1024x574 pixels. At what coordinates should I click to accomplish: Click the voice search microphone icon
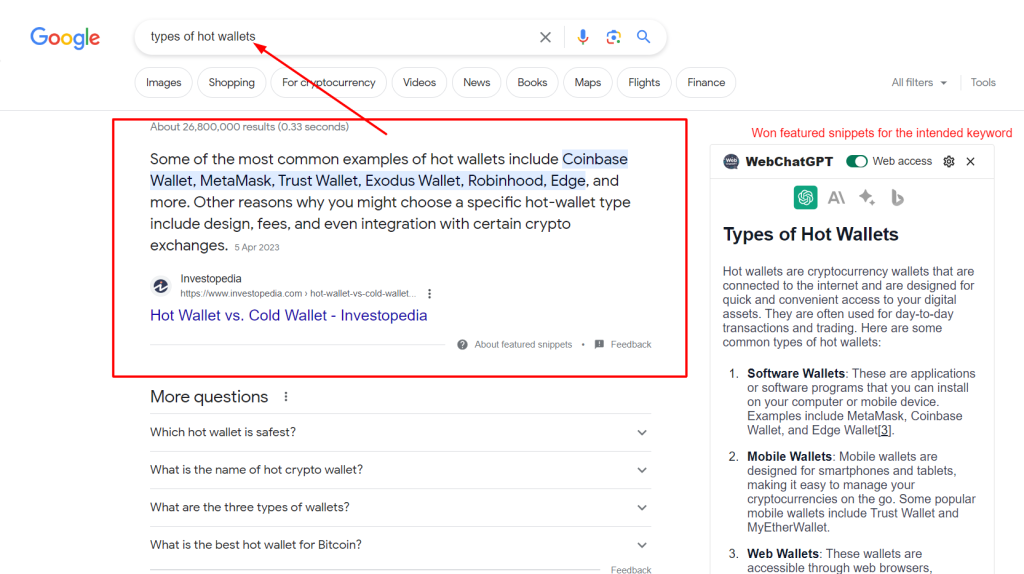pyautogui.click(x=583, y=37)
